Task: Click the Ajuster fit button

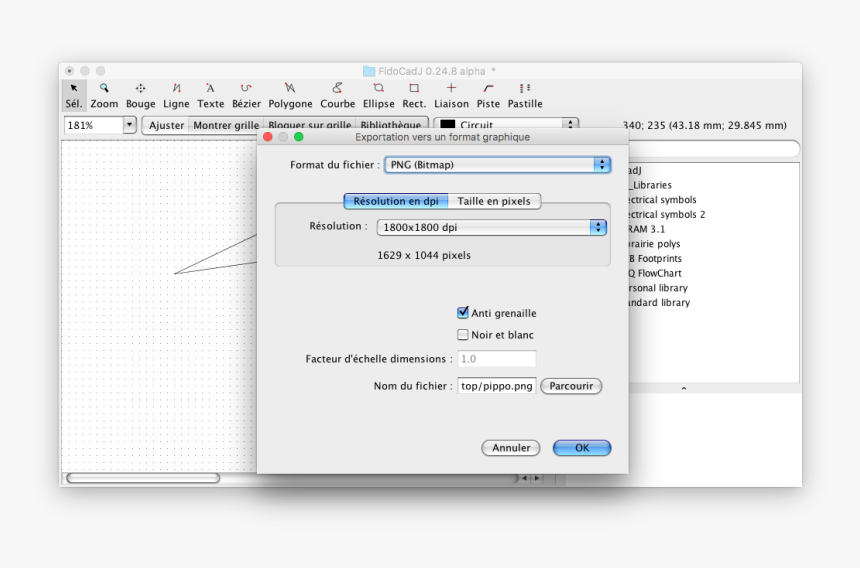Action: tap(166, 125)
